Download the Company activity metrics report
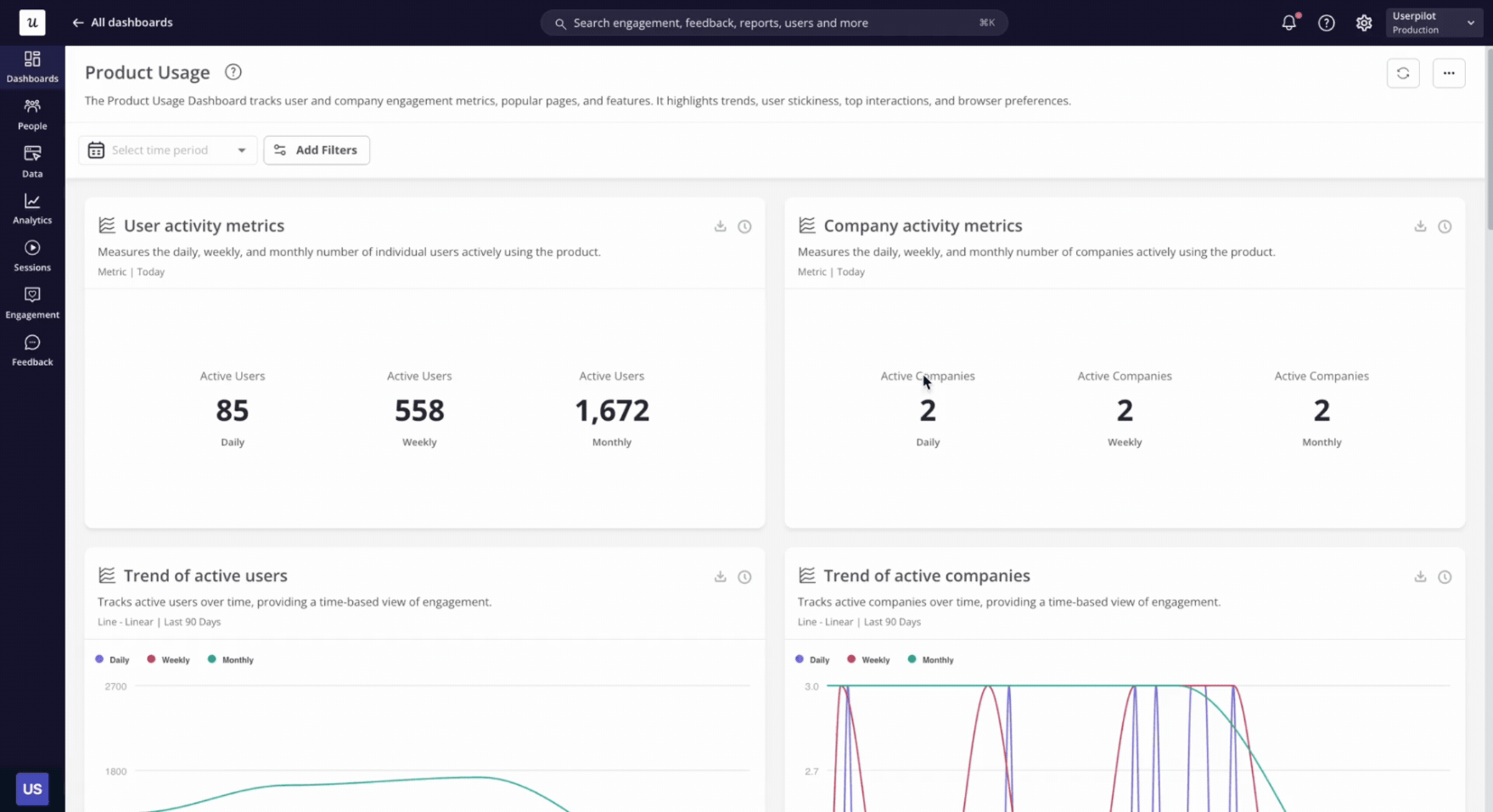The image size is (1493, 812). tap(1420, 226)
